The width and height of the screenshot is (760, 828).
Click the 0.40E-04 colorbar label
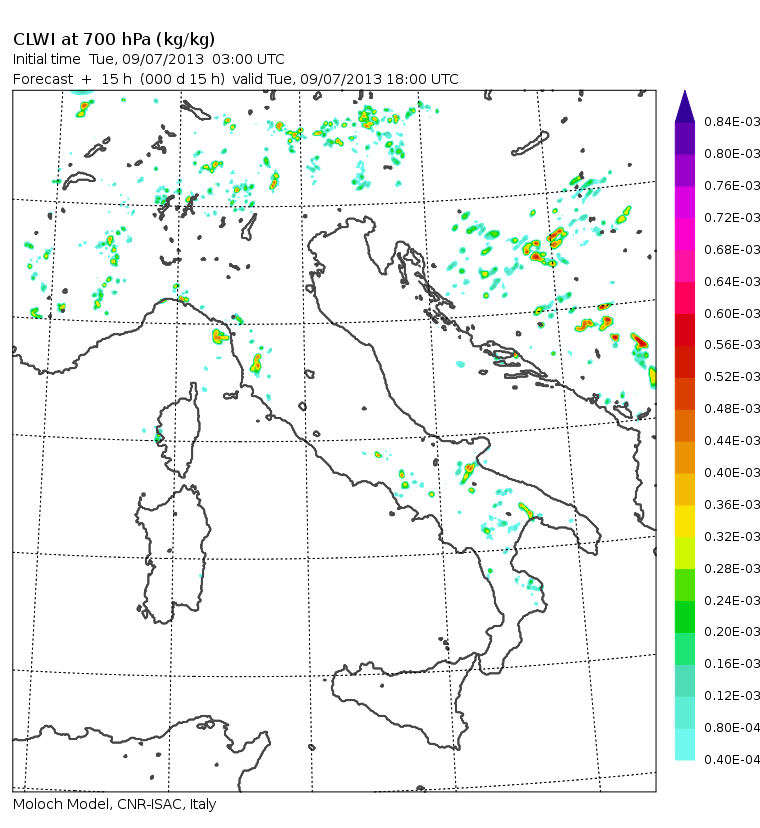coord(732,759)
